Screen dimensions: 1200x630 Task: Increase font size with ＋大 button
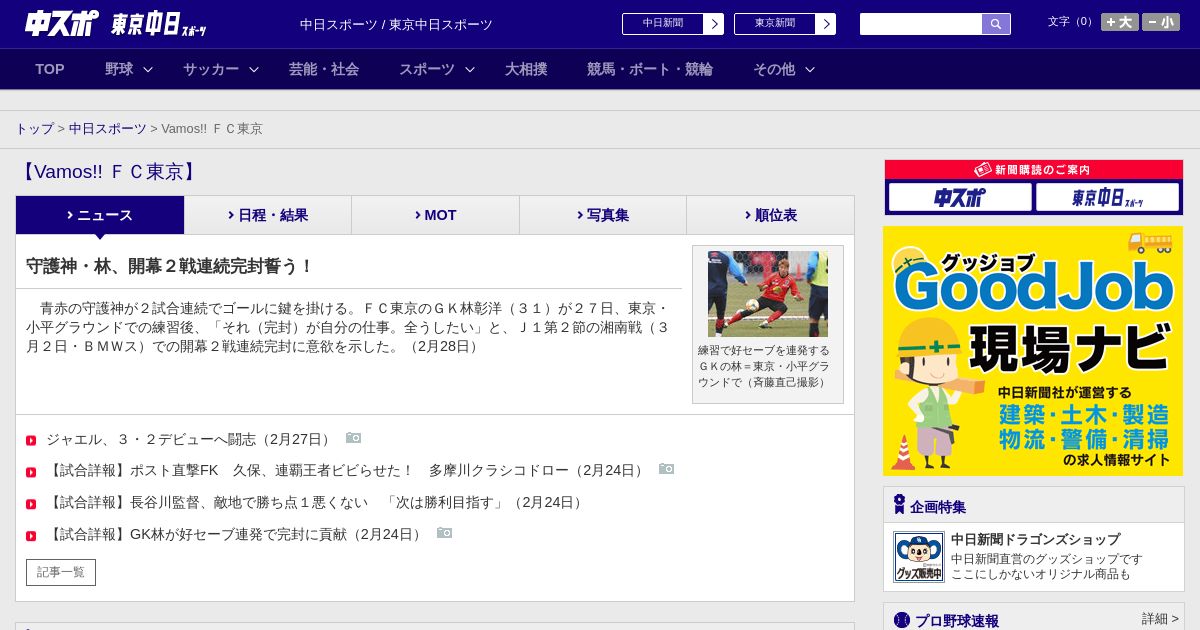coord(1120,22)
